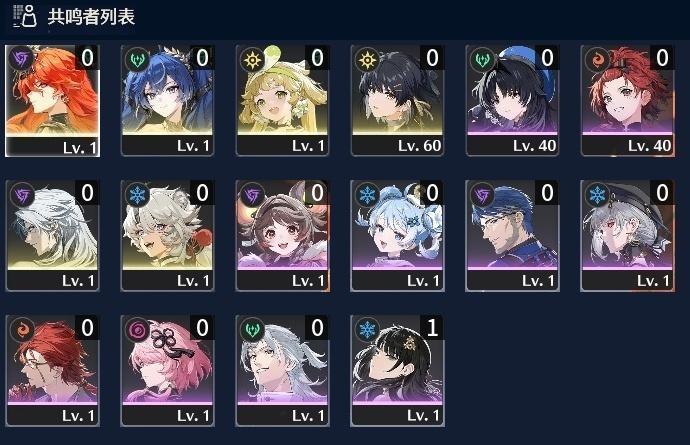Click Glacio snowflake icon on the bear-eared character
The width and height of the screenshot is (690, 445).
coord(137,194)
